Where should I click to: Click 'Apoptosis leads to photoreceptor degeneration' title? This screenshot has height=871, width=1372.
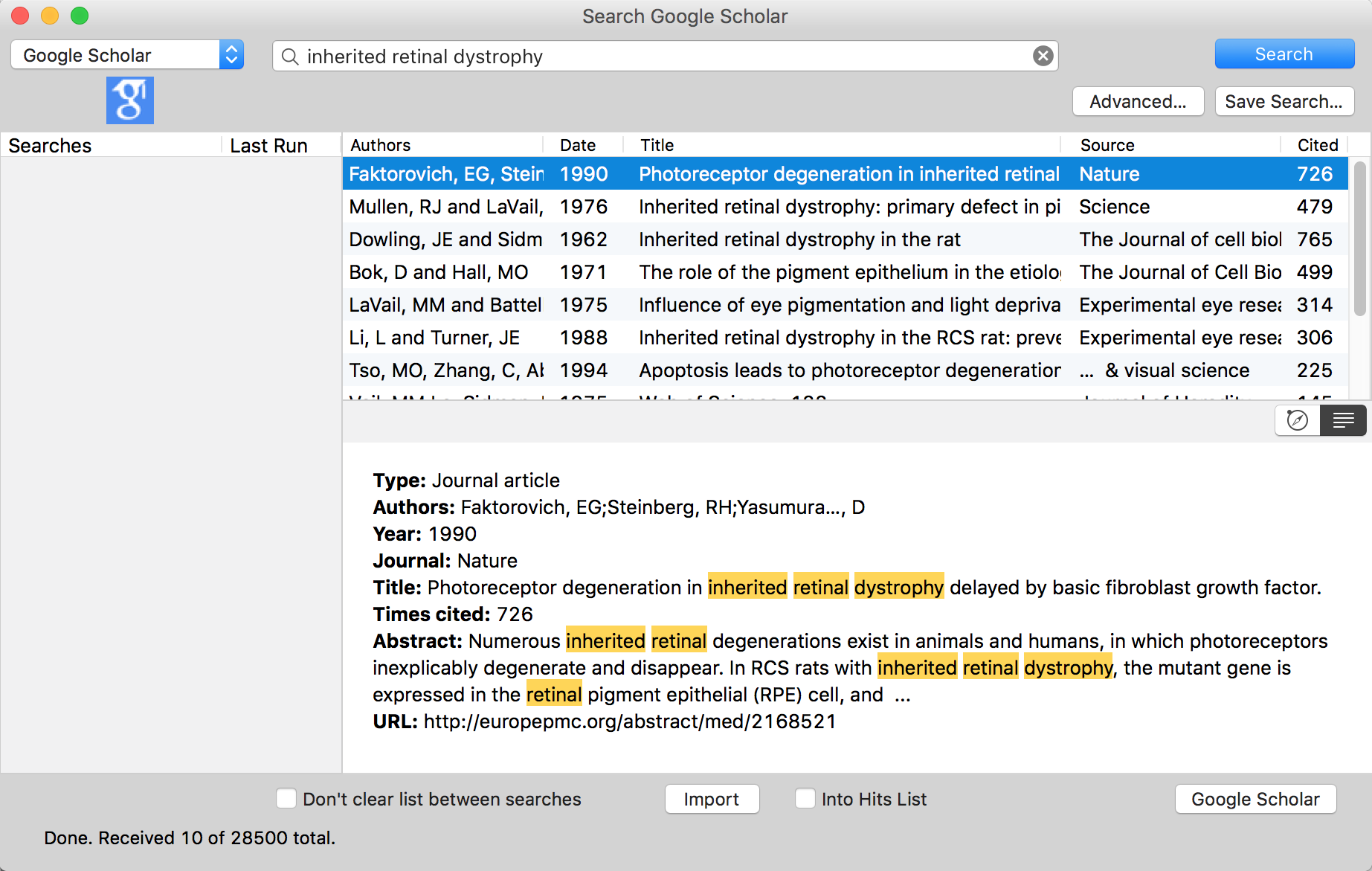(x=850, y=370)
